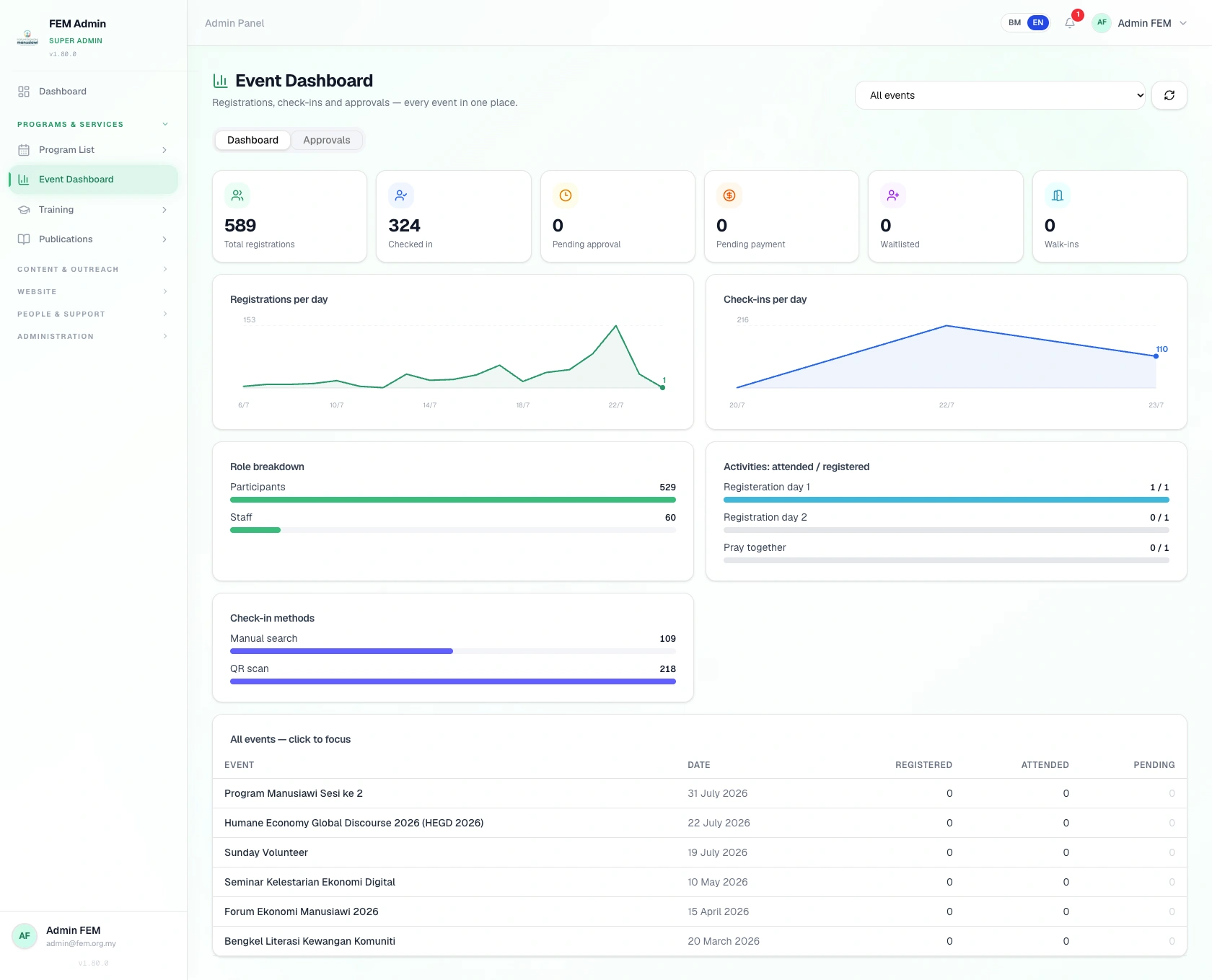Focus on Program Manusiawi Sesi ke 2 event

point(700,793)
